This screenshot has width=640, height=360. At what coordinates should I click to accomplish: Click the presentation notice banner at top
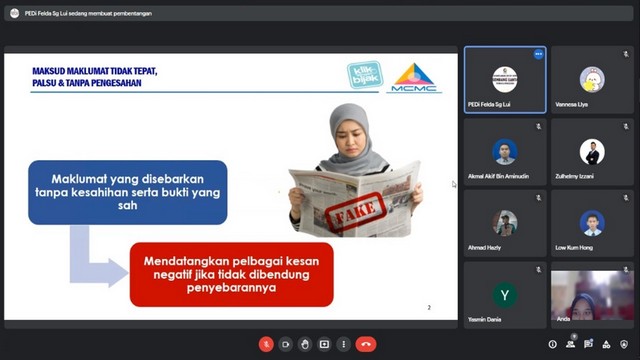318,13
